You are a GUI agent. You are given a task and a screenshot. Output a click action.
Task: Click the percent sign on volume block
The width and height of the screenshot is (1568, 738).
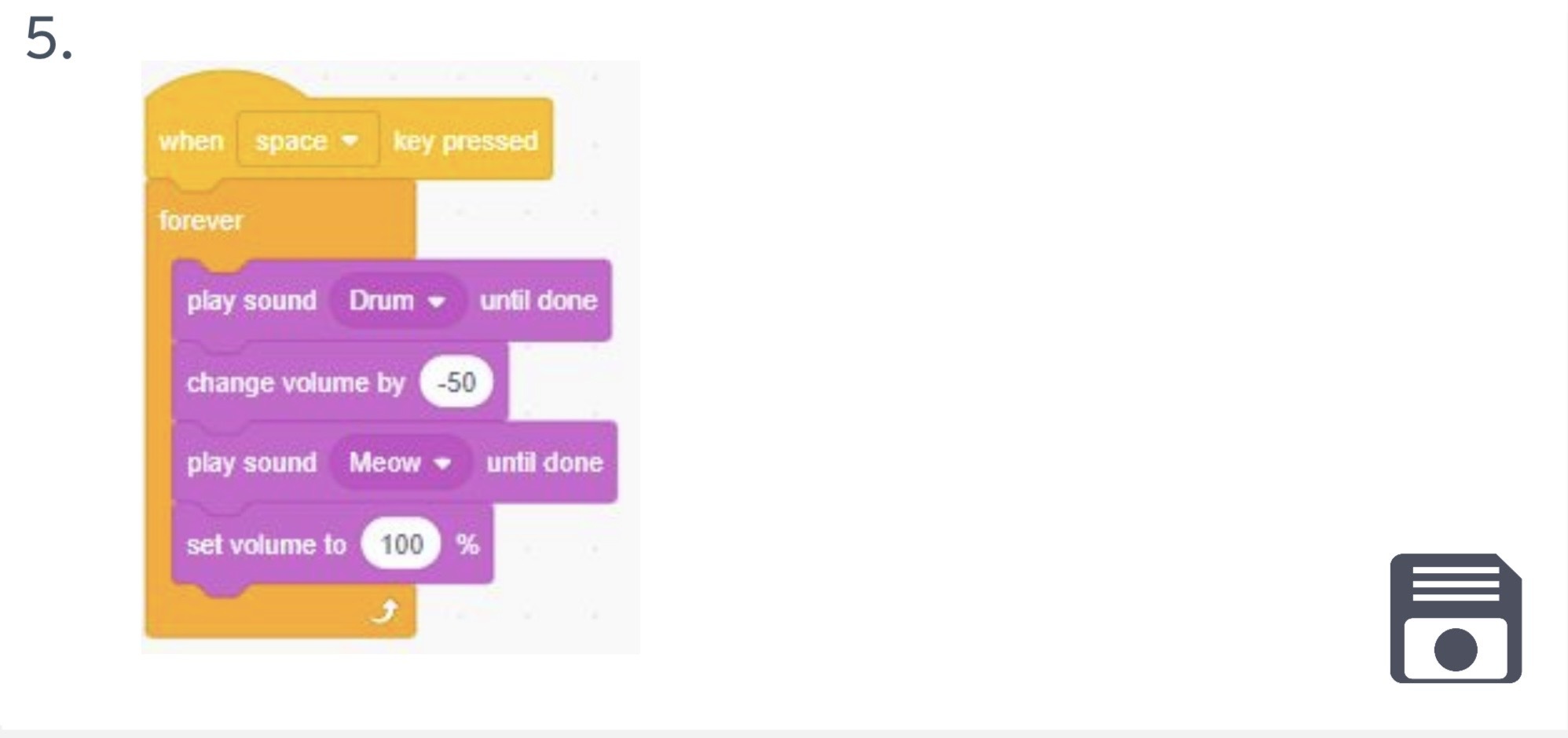coord(467,544)
